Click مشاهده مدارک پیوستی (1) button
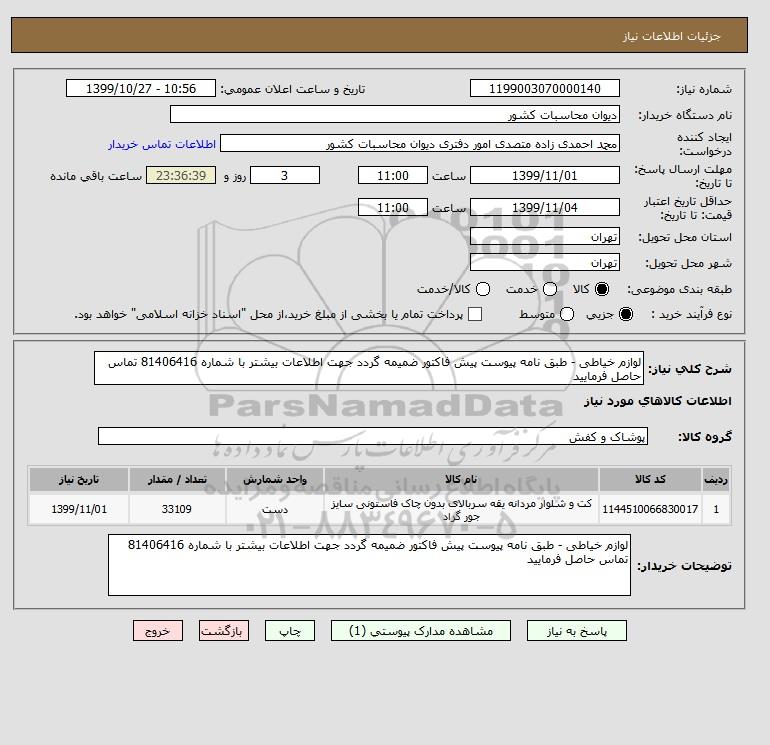Viewport: 770px width, 745px height. (x=421, y=631)
